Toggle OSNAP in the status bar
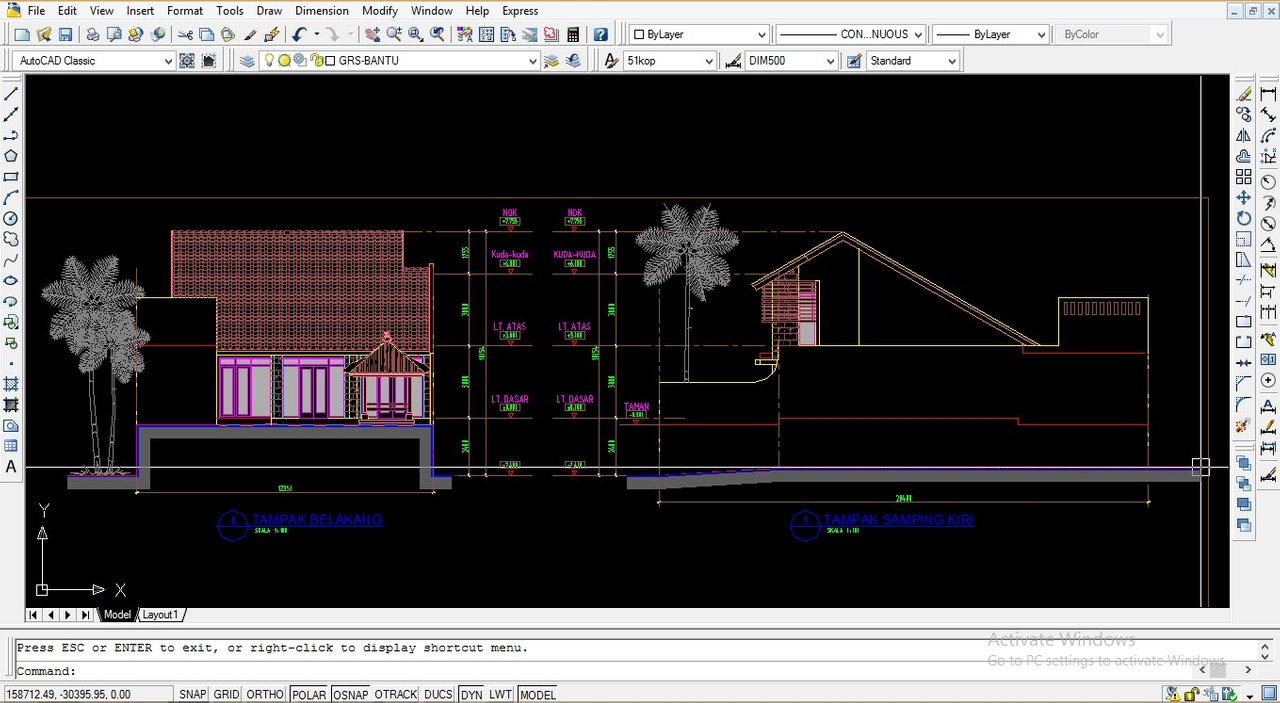The height and width of the screenshot is (703, 1280). [x=350, y=694]
